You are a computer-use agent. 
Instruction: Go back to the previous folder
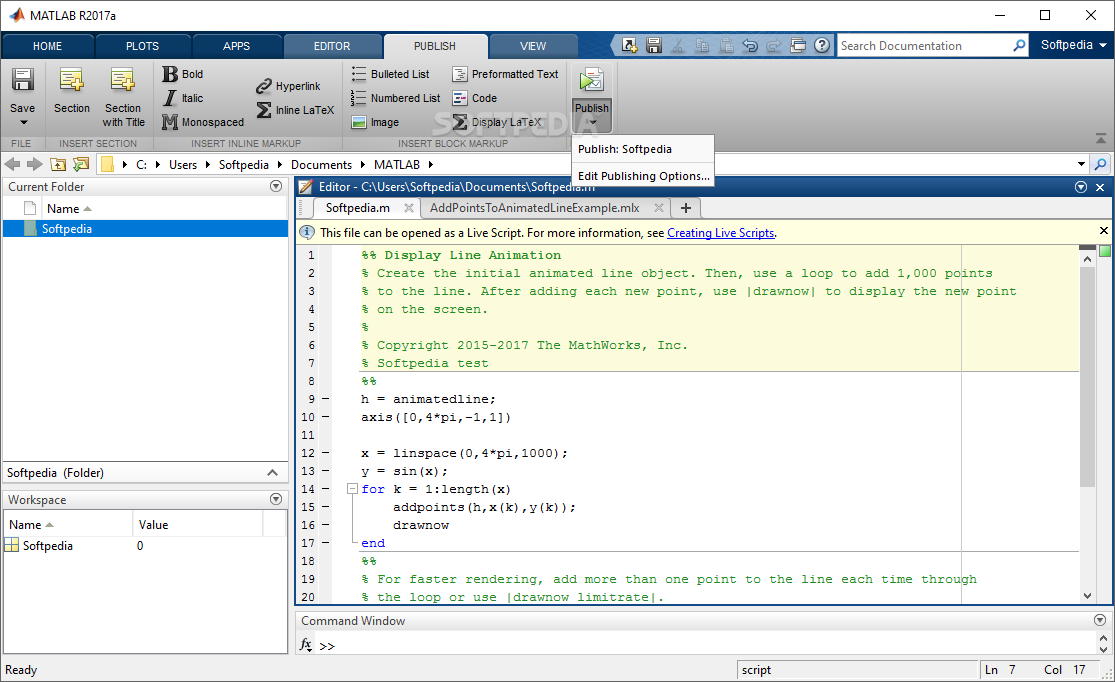point(12,164)
